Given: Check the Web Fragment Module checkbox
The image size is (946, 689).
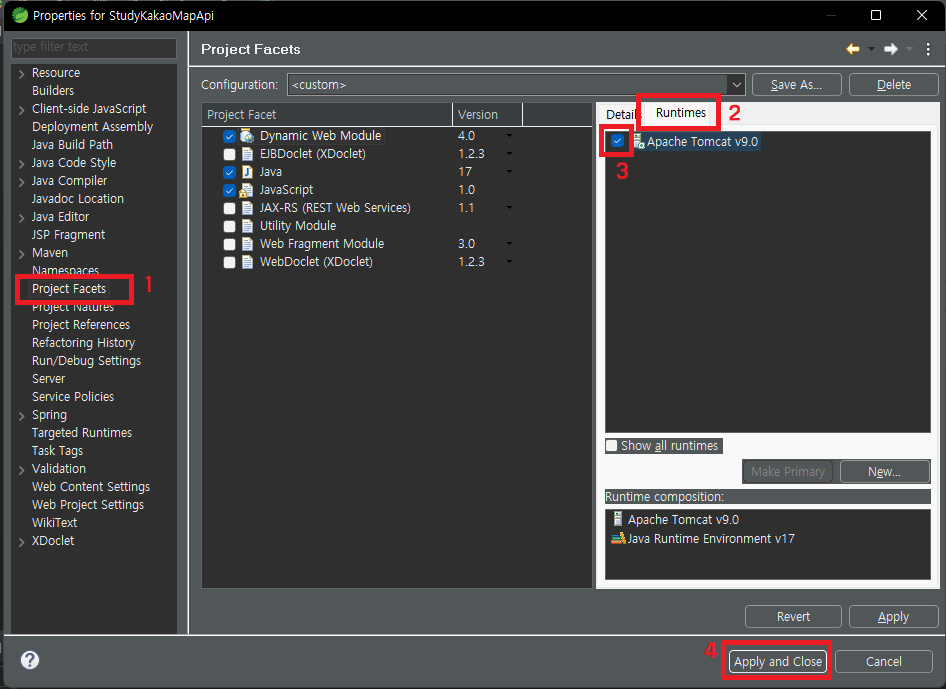Looking at the screenshot, I should pos(229,244).
